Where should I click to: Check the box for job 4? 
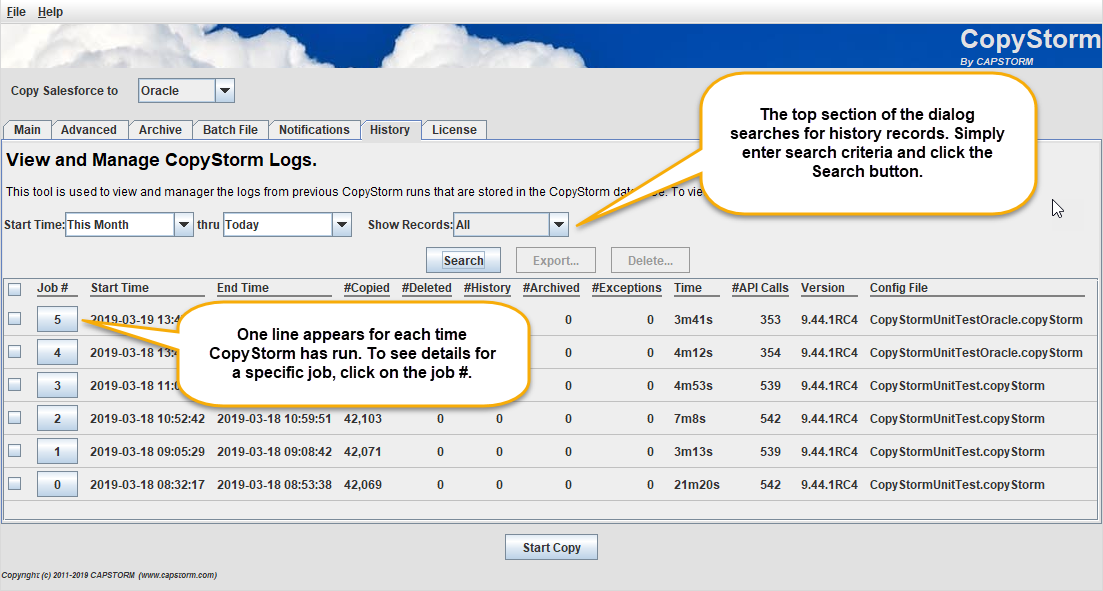point(15,352)
